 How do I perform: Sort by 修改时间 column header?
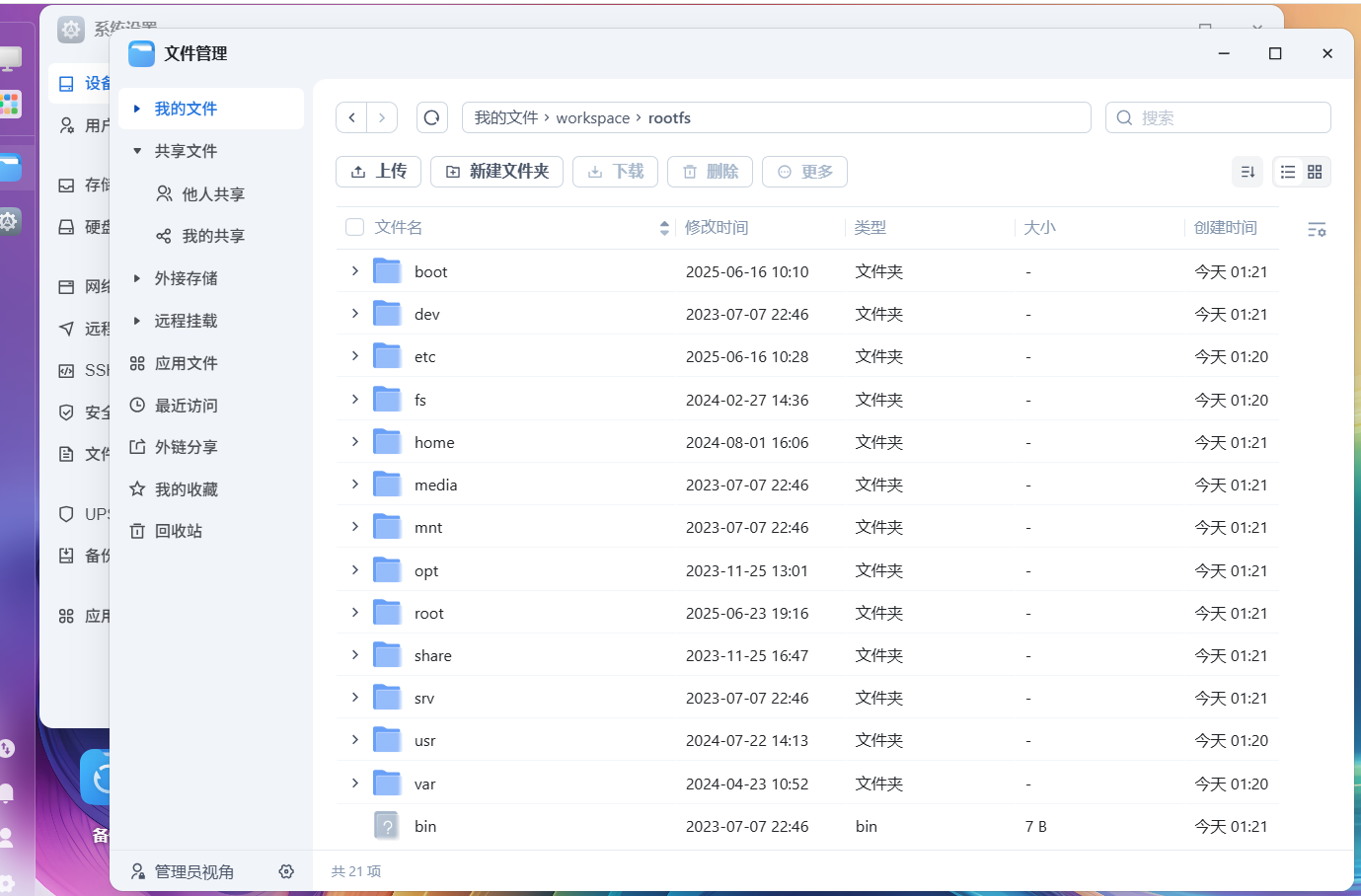pyautogui.click(x=717, y=228)
